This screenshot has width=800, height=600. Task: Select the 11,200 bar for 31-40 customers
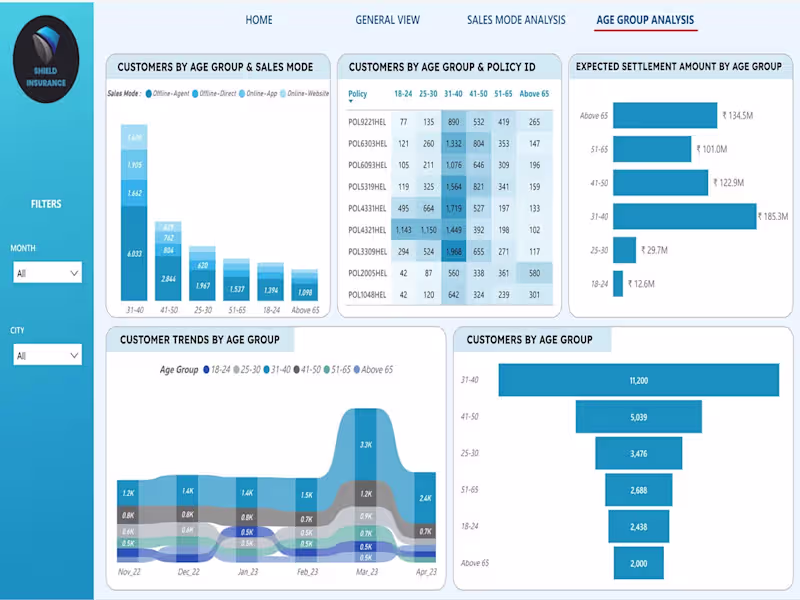coord(640,381)
